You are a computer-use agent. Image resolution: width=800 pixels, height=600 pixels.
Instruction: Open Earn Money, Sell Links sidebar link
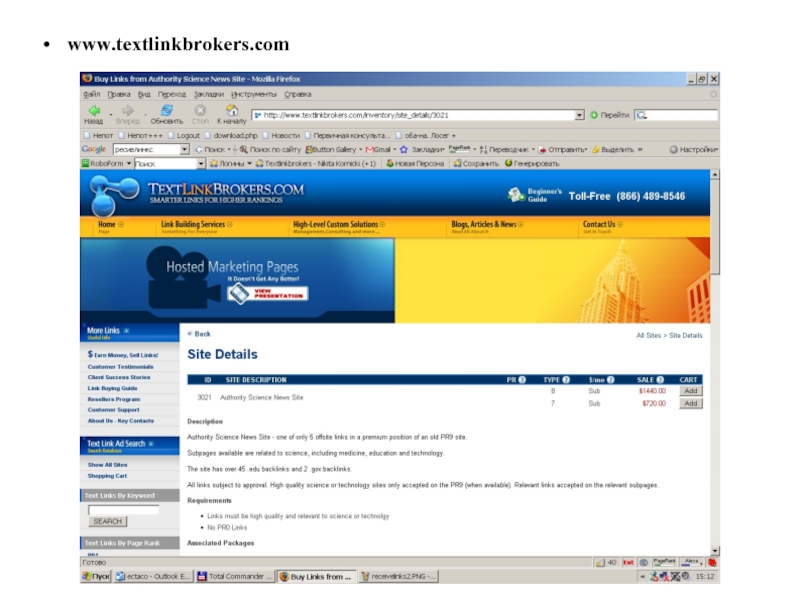click(123, 355)
